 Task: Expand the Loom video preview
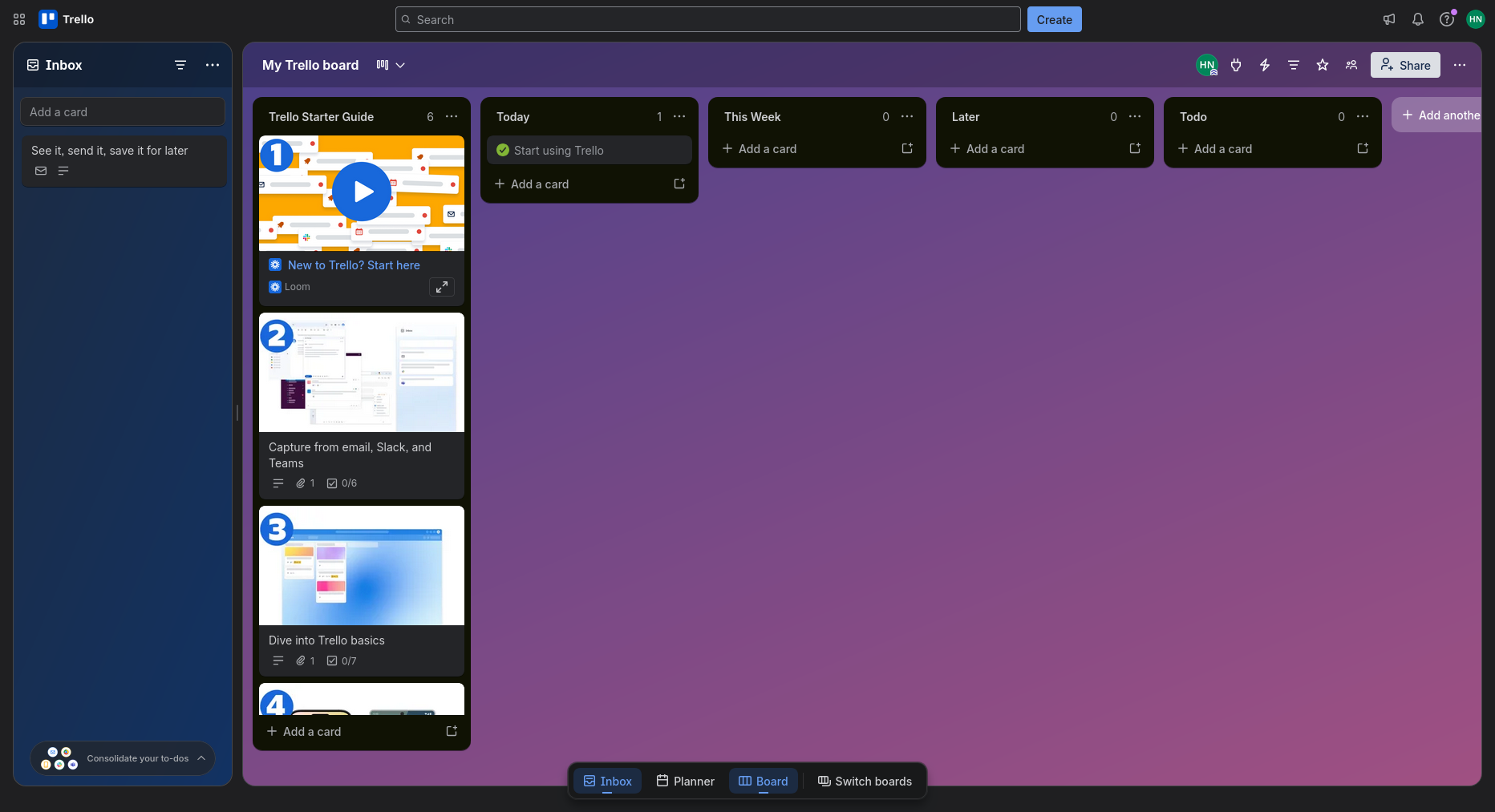[x=442, y=287]
